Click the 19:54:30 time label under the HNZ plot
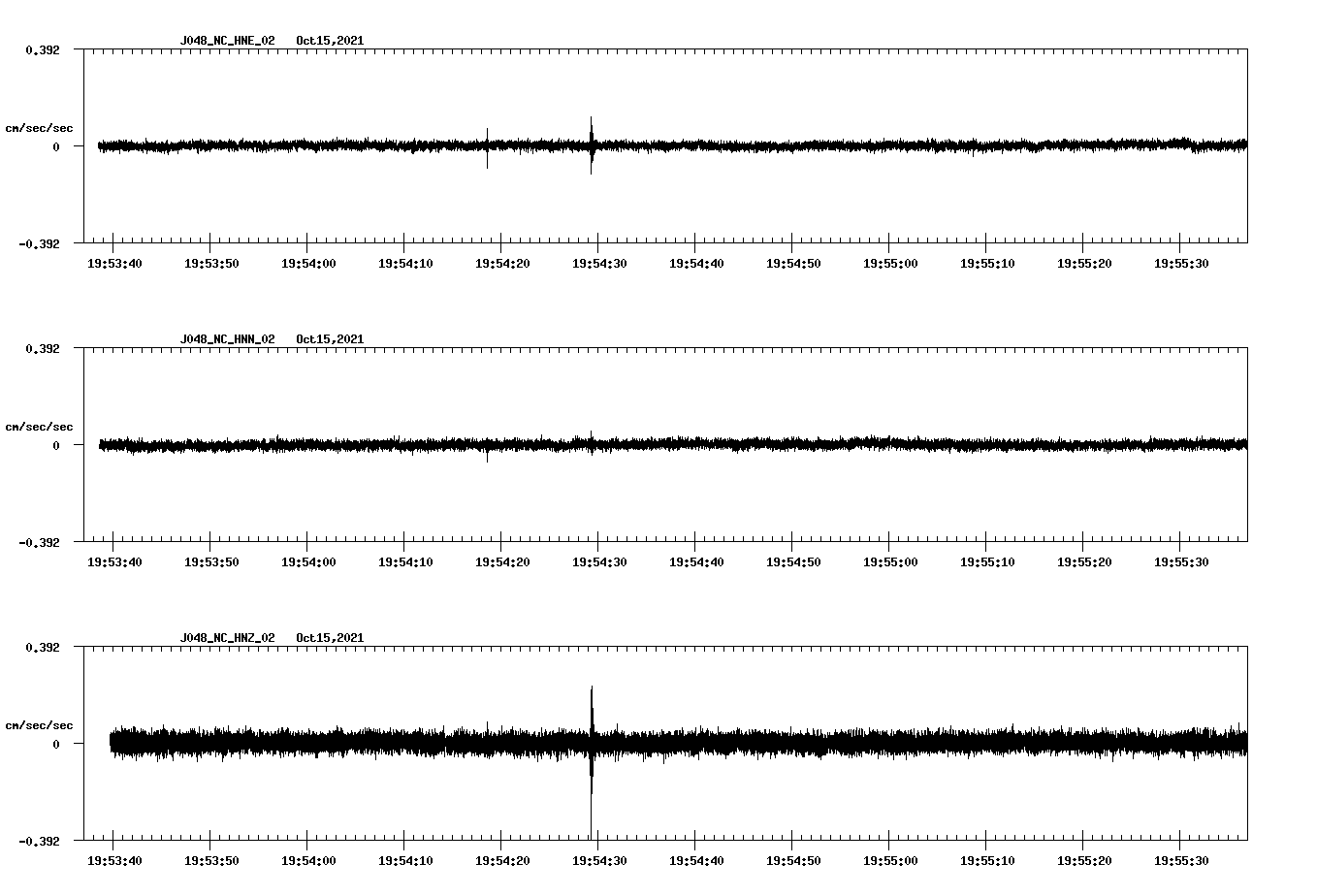 click(599, 861)
